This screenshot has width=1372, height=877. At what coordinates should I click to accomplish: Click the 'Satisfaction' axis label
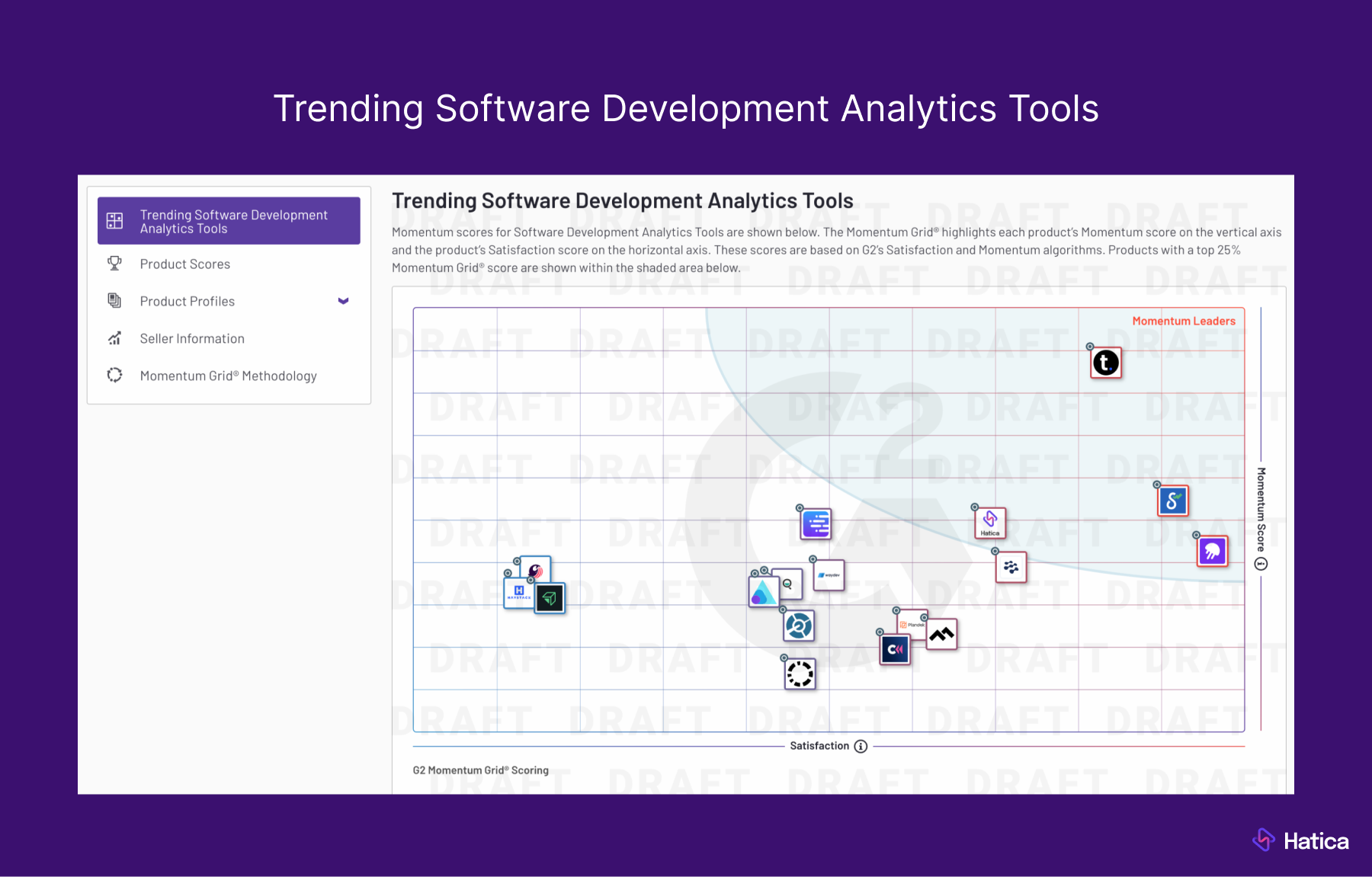(819, 746)
